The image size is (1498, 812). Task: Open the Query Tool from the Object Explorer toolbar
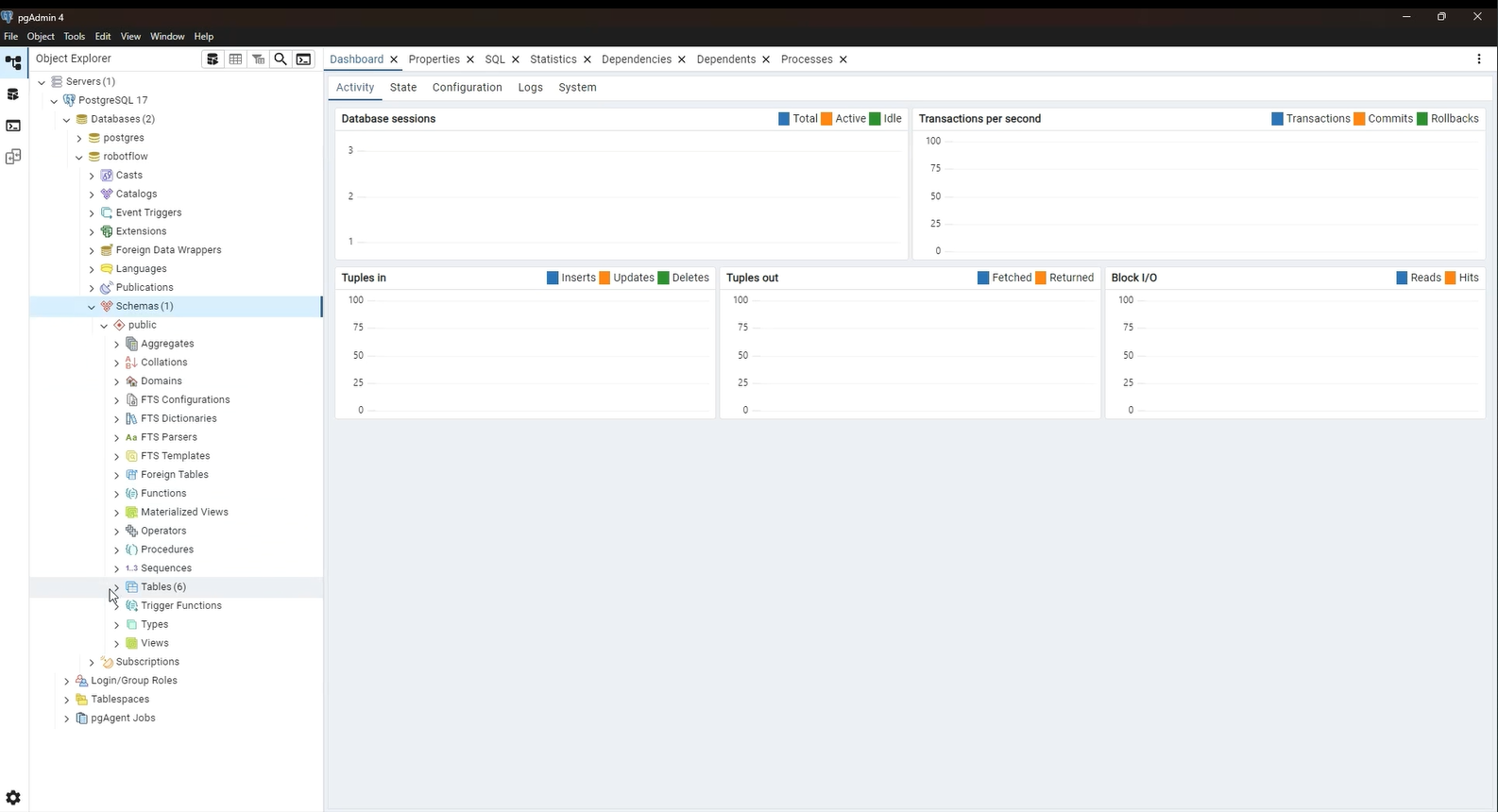(x=213, y=59)
